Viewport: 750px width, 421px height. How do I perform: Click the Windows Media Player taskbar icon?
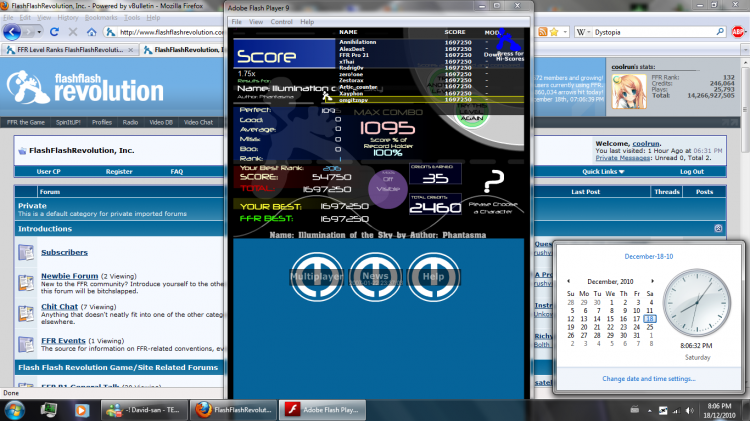81,410
